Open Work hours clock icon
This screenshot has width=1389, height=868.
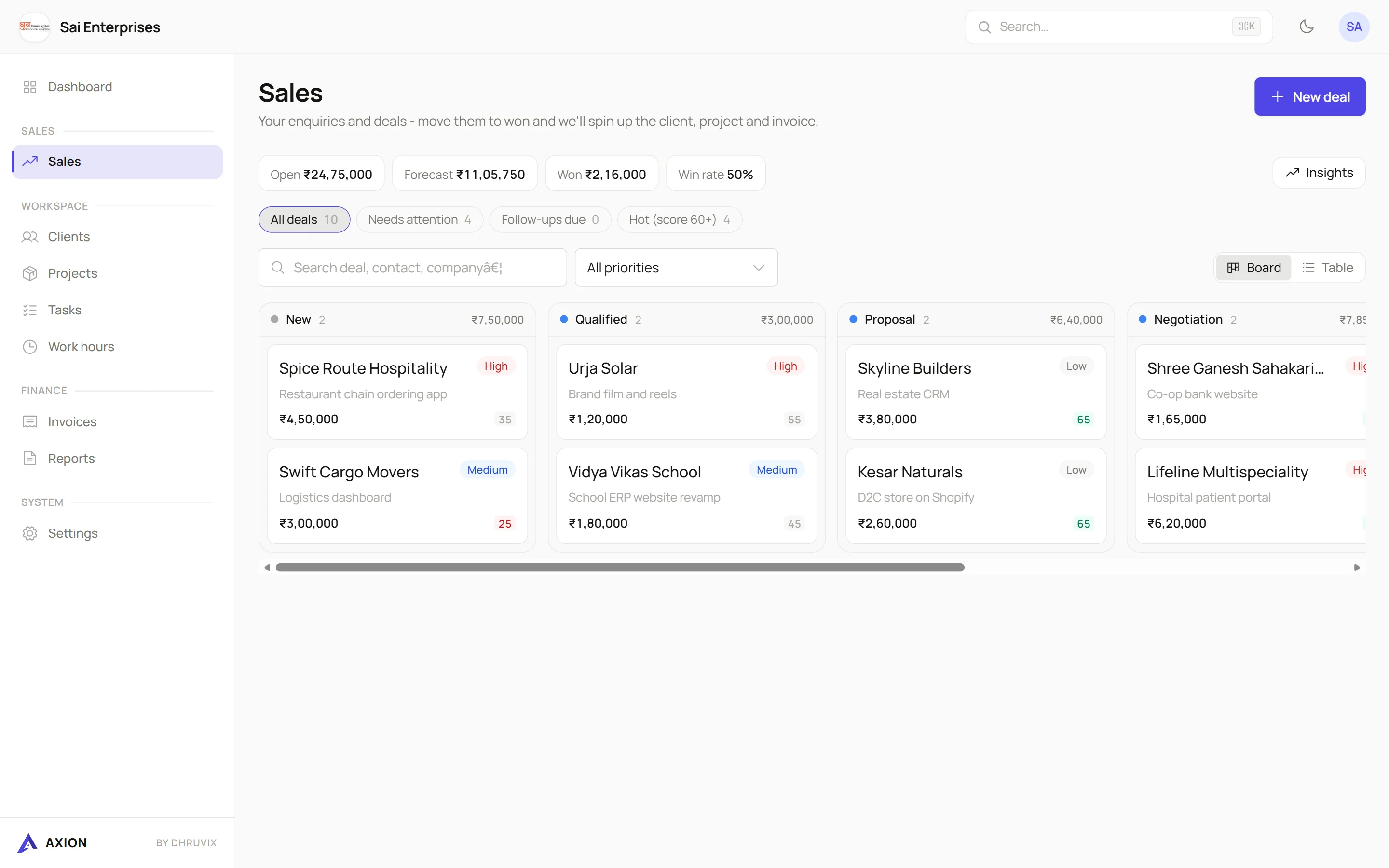[30, 347]
